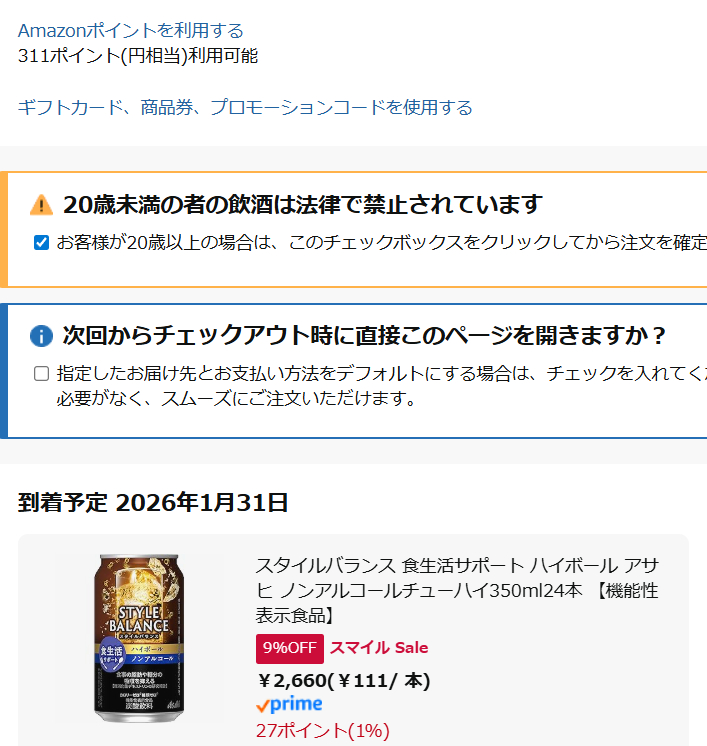Click the 次回からチェックアウト時に question heading

pyautogui.click(x=363, y=335)
